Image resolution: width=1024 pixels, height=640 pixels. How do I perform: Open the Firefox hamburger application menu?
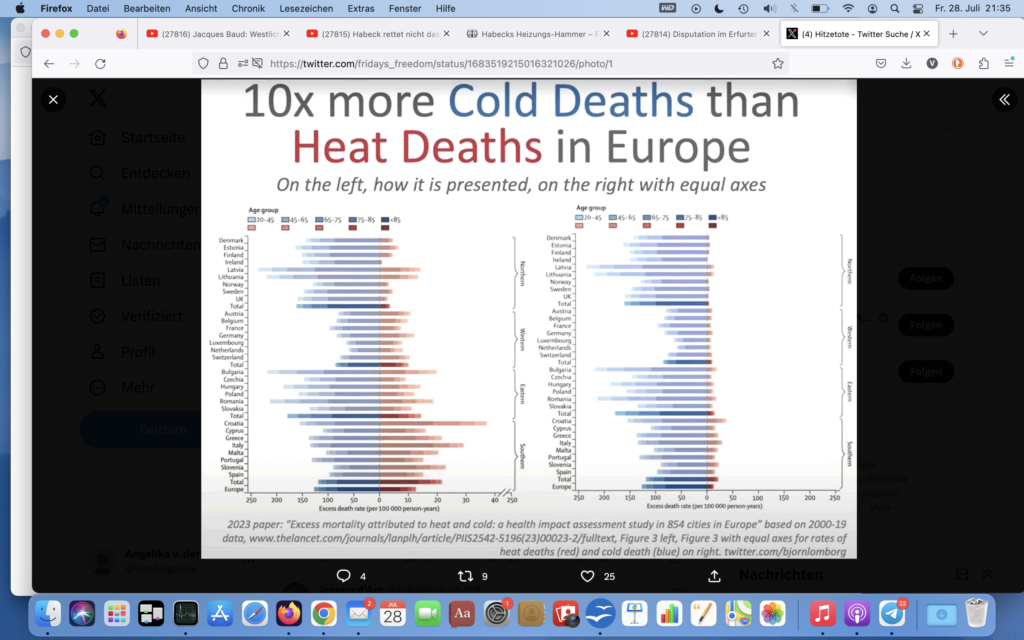click(x=1007, y=63)
